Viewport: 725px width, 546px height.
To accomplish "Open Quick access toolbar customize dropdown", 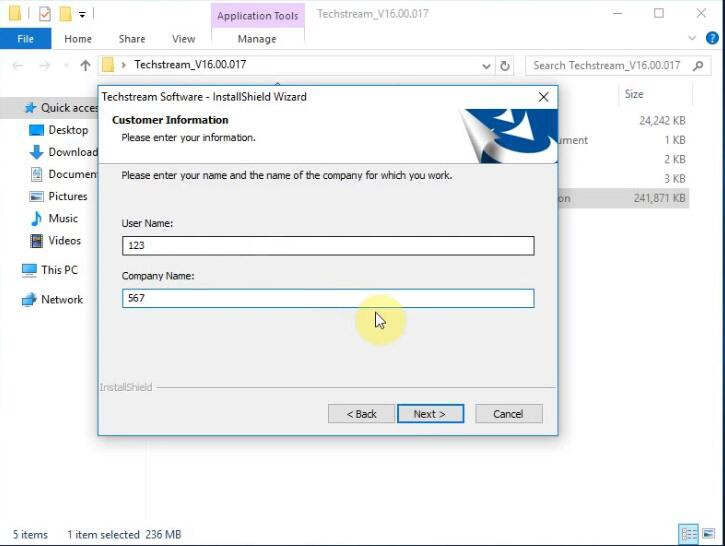I will coord(82,15).
